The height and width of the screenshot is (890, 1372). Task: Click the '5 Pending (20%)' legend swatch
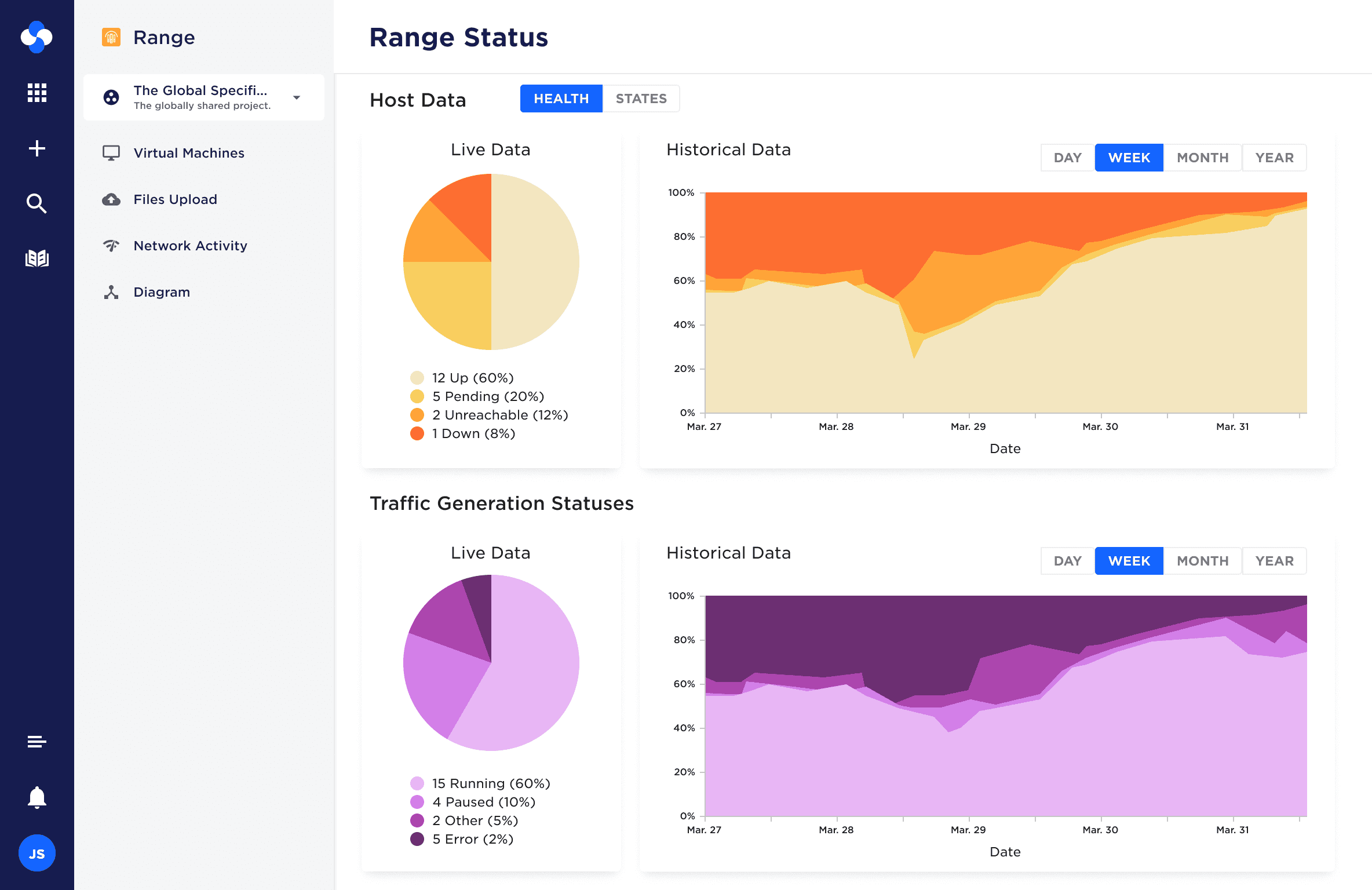coord(417,396)
